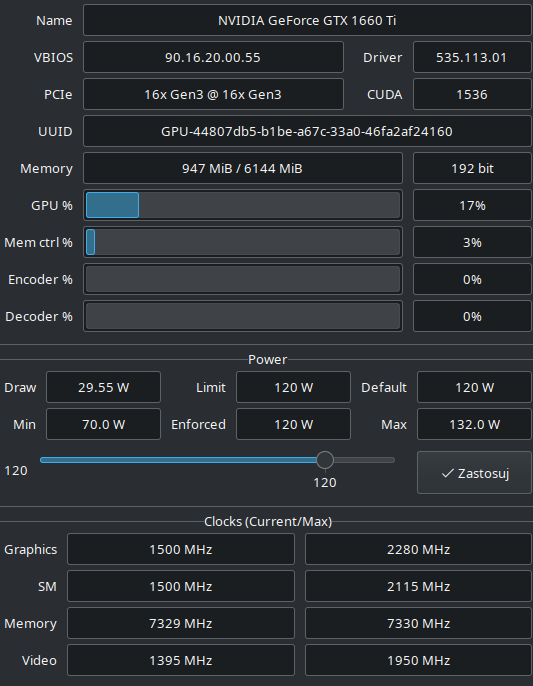
Task: Click the Mem ctrl % progress bar
Action: click(x=242, y=242)
